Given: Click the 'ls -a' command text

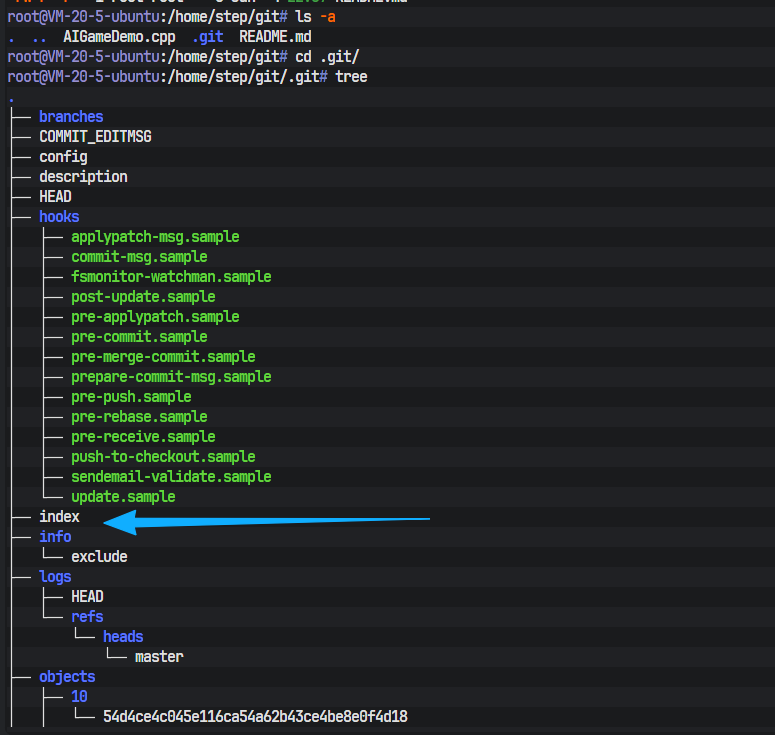Looking at the screenshot, I should 315,17.
